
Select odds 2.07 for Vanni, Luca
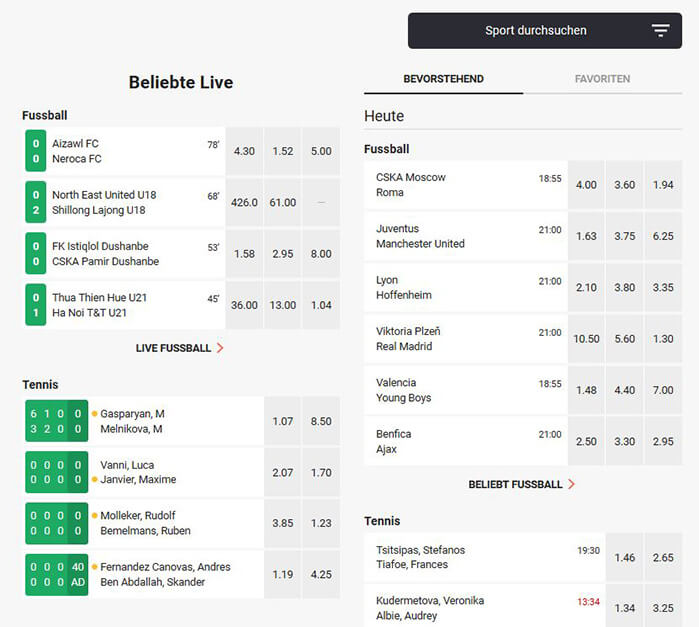(x=283, y=472)
